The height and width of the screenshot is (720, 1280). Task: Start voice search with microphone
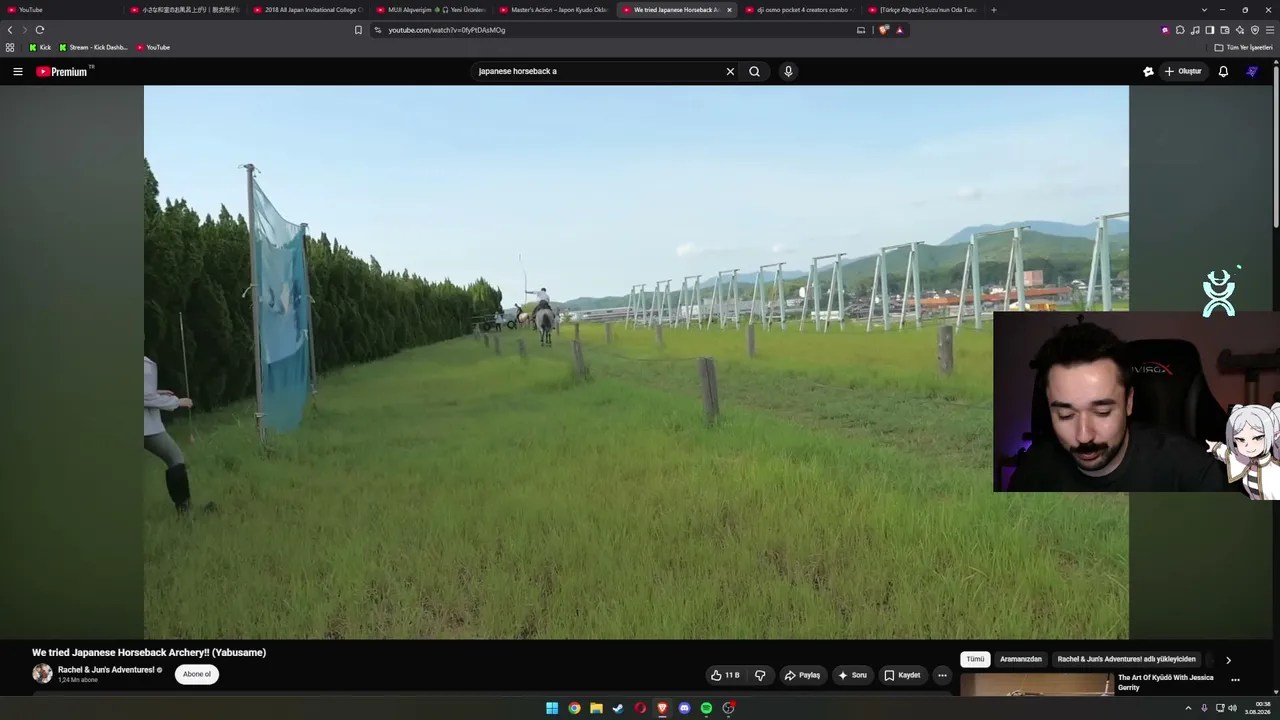tap(788, 71)
